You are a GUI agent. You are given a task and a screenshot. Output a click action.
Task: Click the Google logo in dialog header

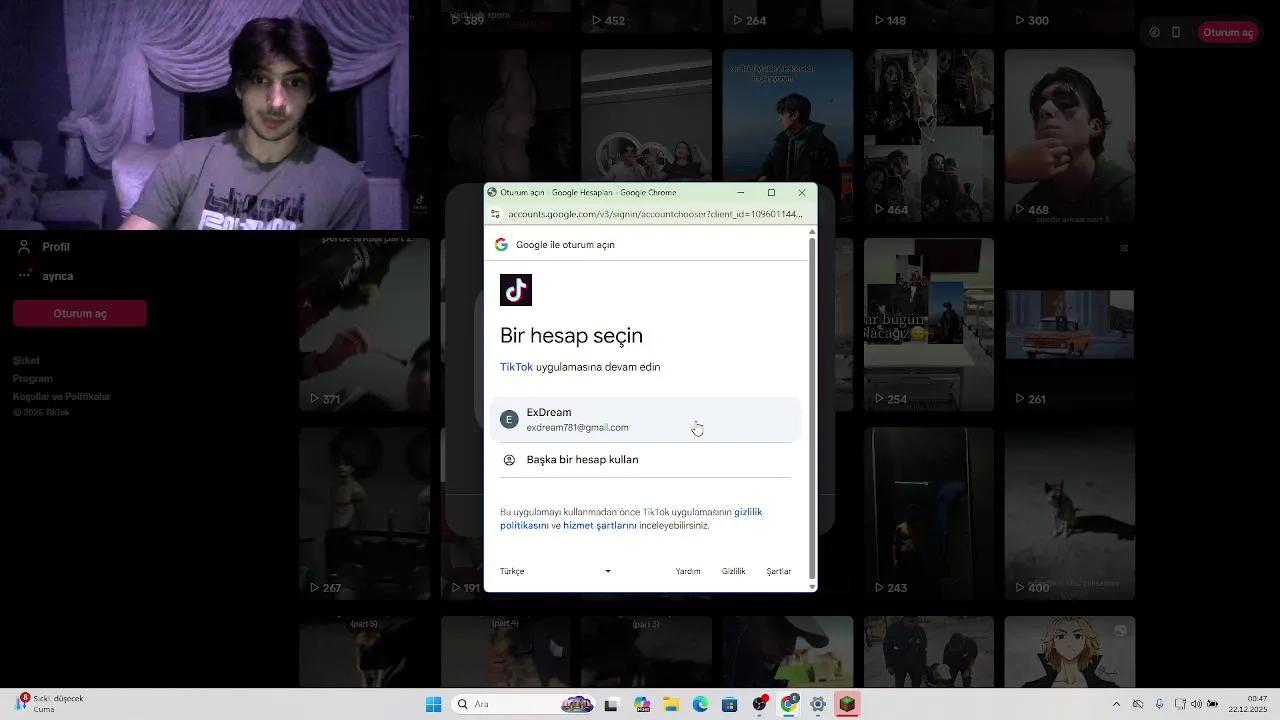coord(501,244)
